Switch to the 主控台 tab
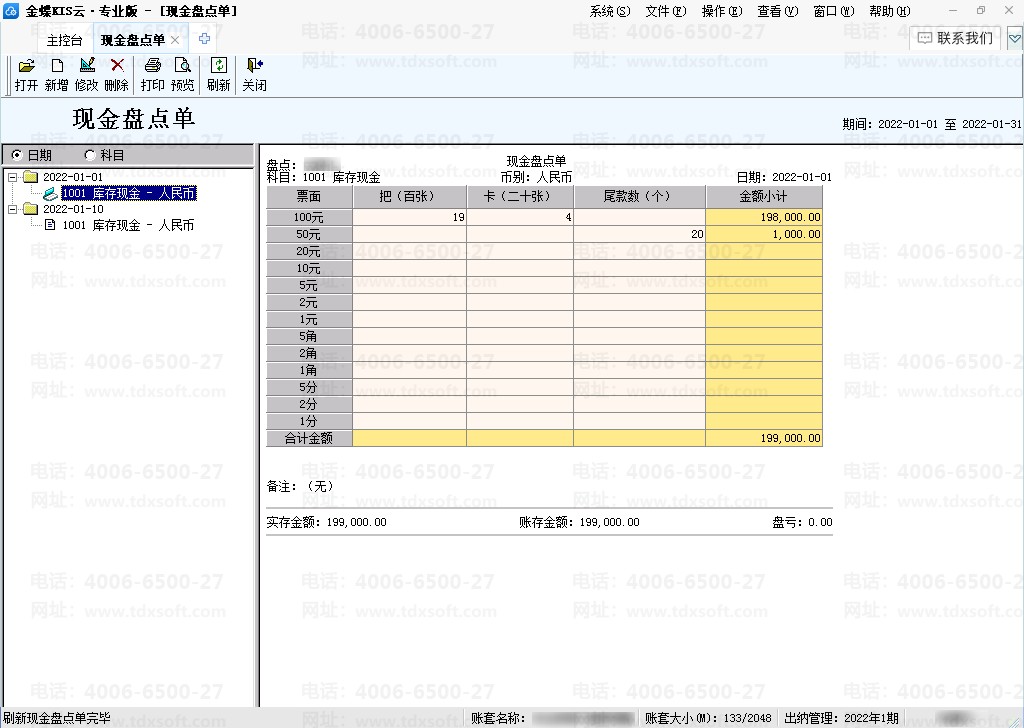 click(x=64, y=40)
